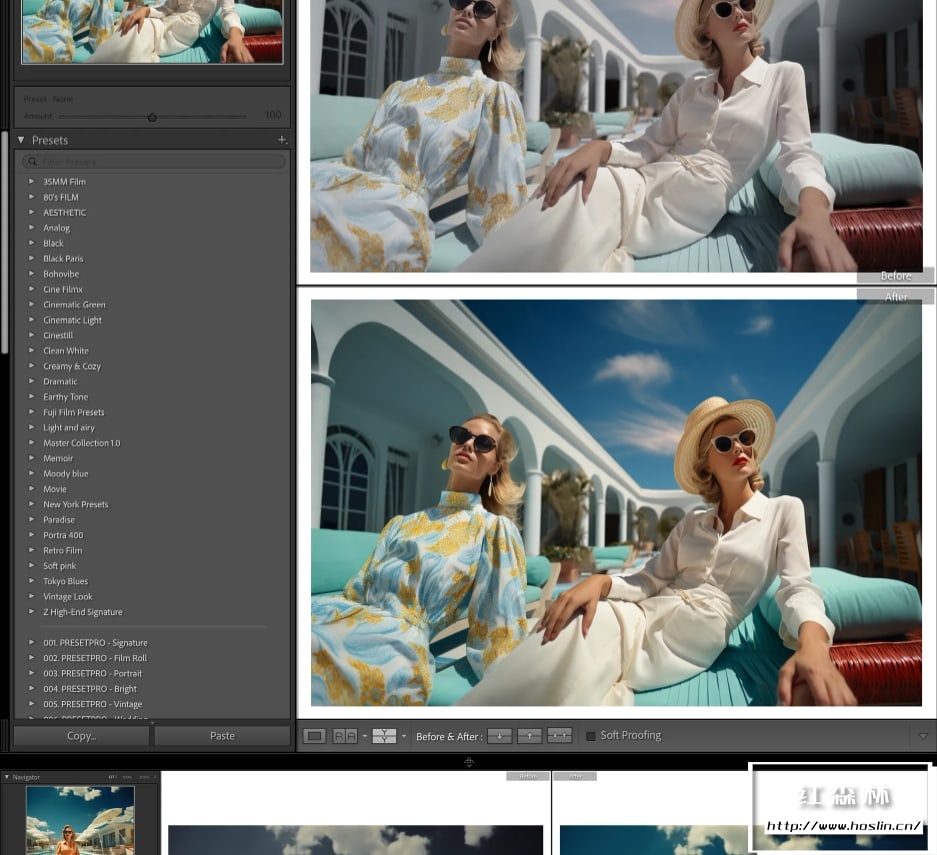Open 005. PRESETPRO - Vintage group
Screen dimensions: 937x855
[x=93, y=704]
